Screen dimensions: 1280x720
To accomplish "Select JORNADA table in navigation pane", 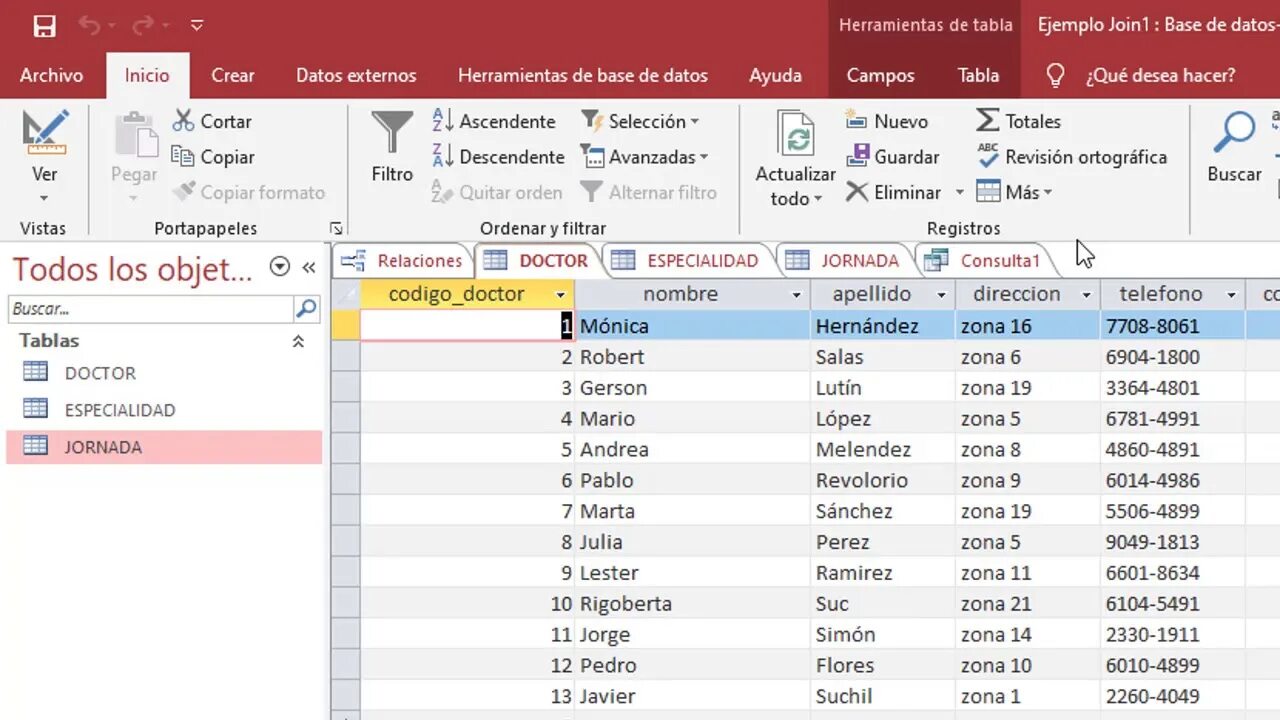I will click(x=164, y=447).
